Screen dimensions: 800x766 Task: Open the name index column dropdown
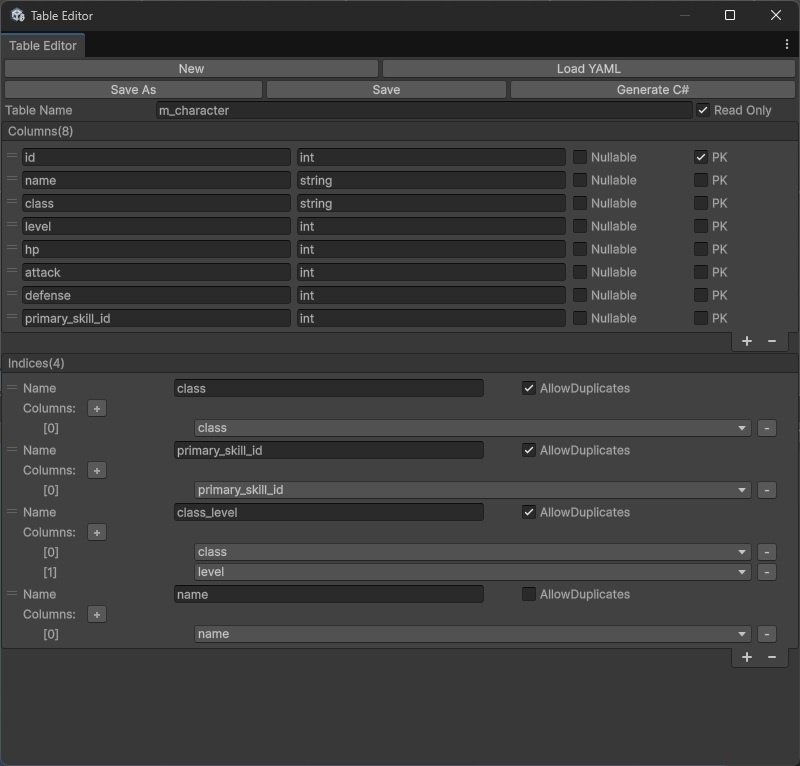(x=472, y=634)
